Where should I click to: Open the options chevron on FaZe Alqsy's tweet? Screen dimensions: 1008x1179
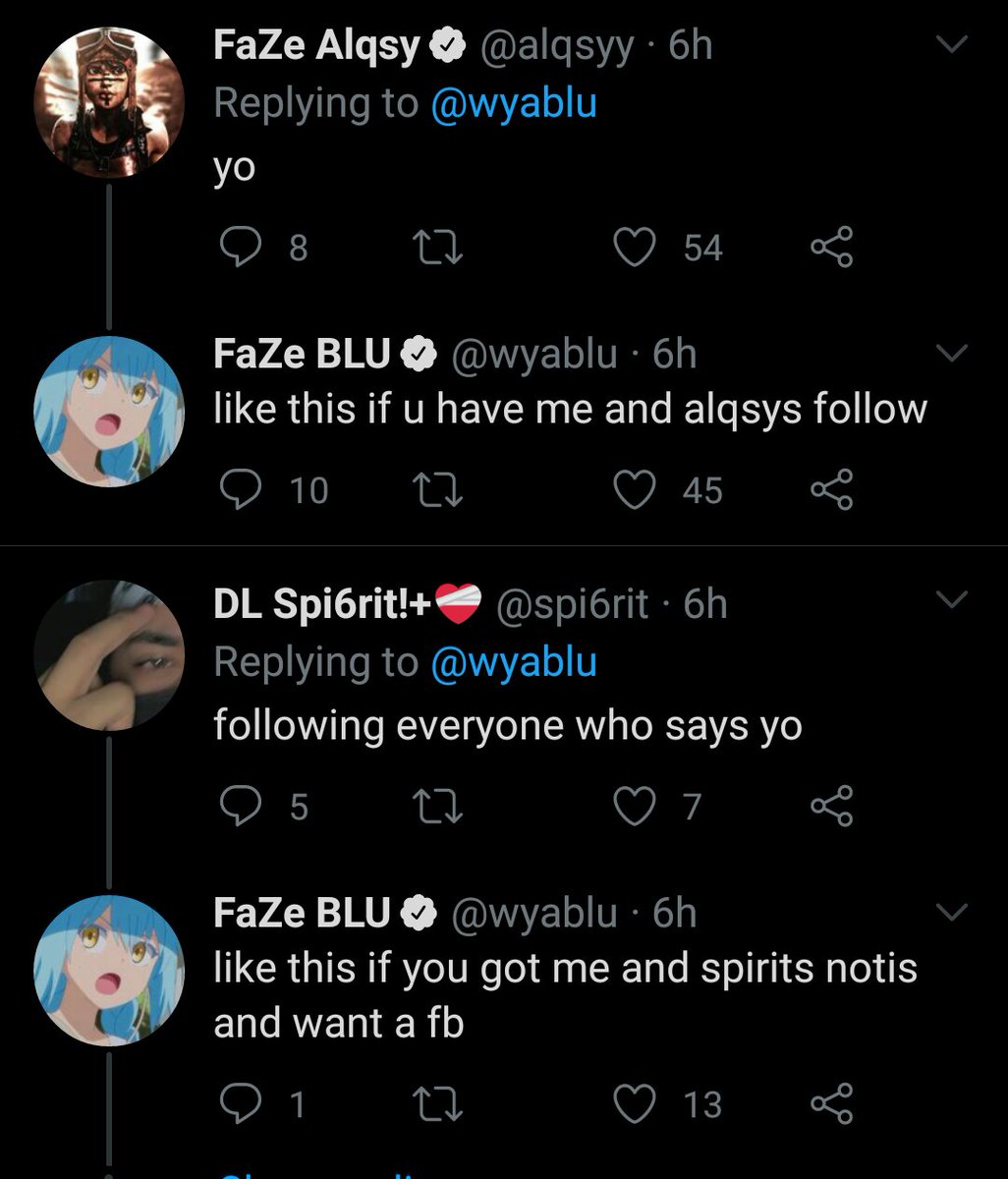tap(952, 43)
